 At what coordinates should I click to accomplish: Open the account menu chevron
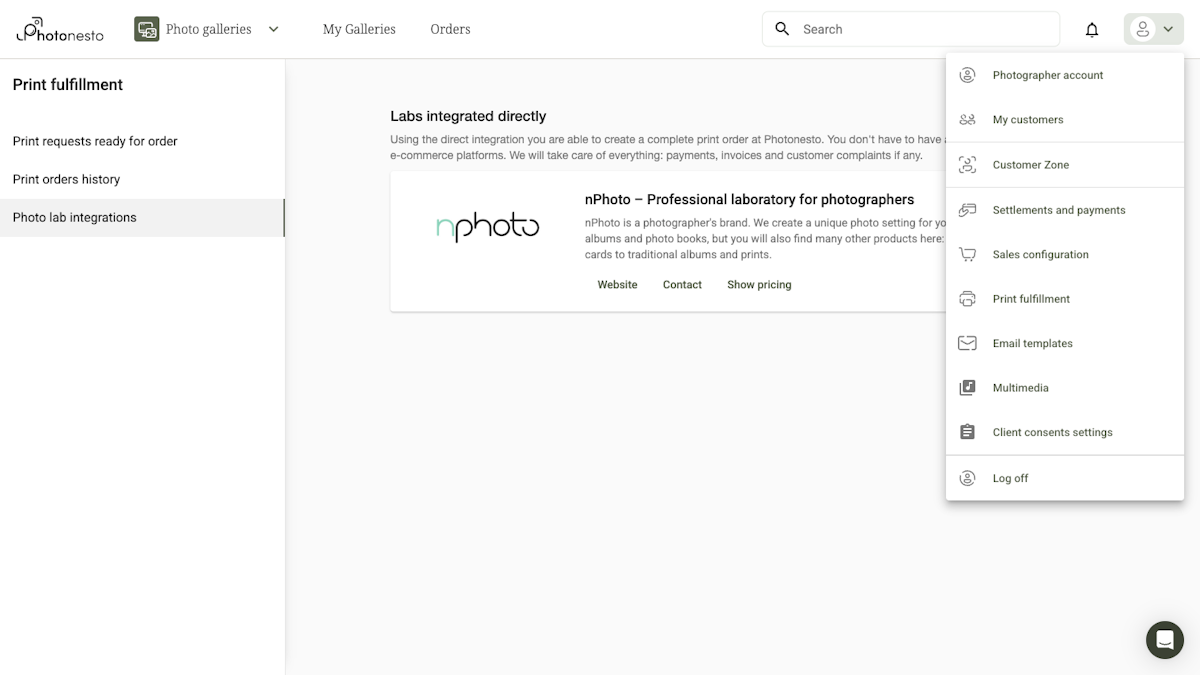1166,29
